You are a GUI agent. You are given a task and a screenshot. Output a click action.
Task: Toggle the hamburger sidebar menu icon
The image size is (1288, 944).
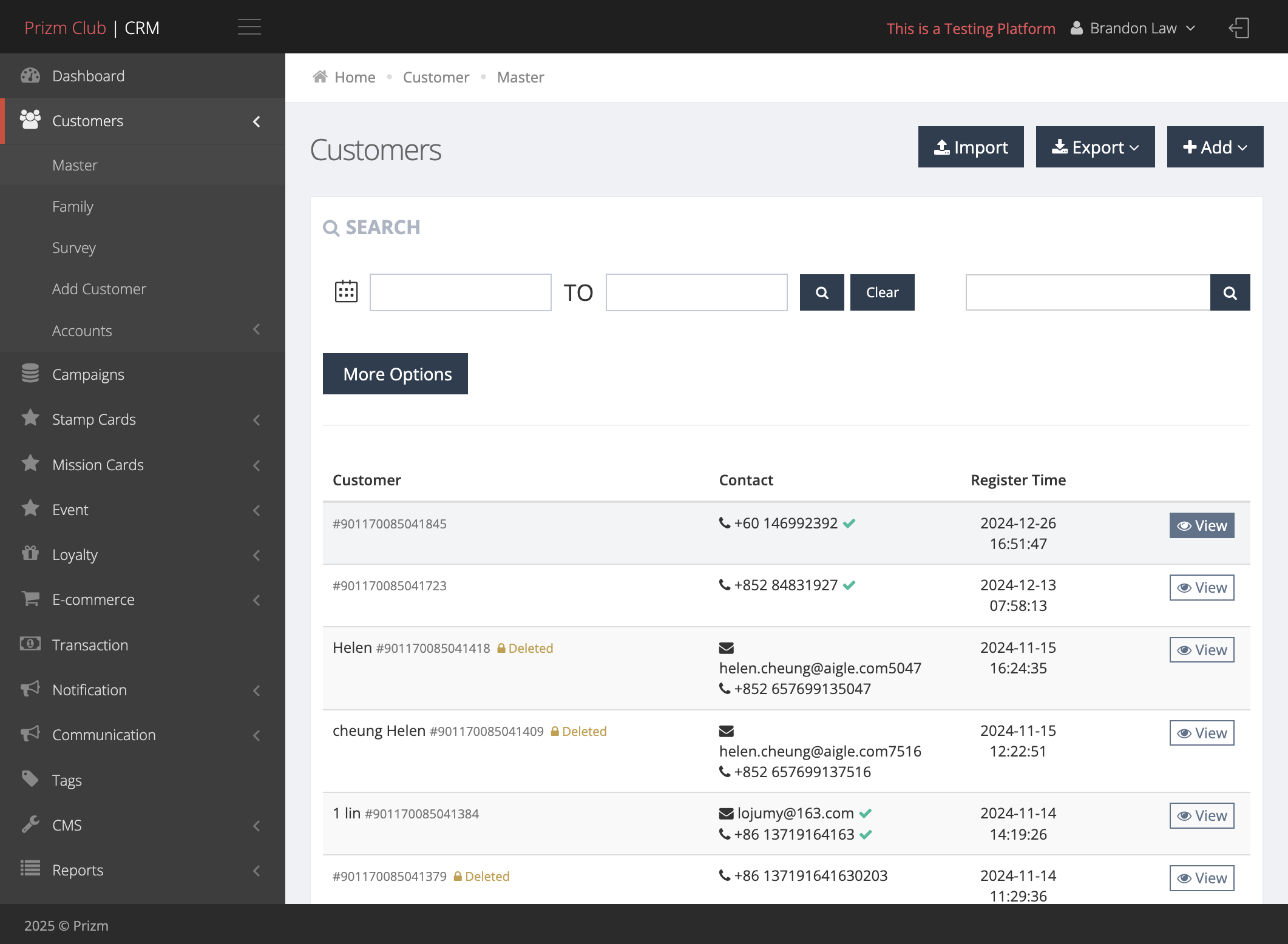coord(249,27)
